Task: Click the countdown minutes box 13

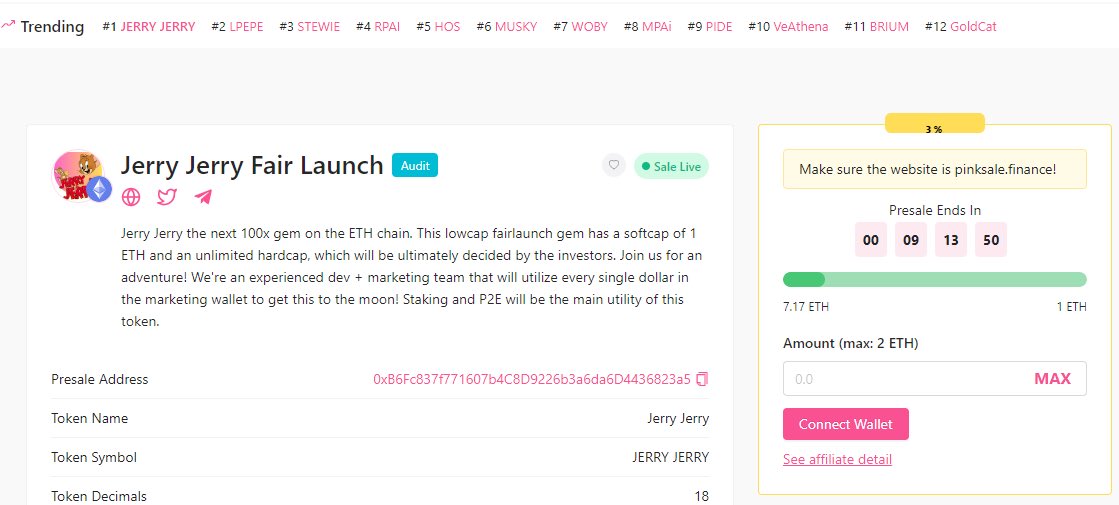Action: [951, 240]
